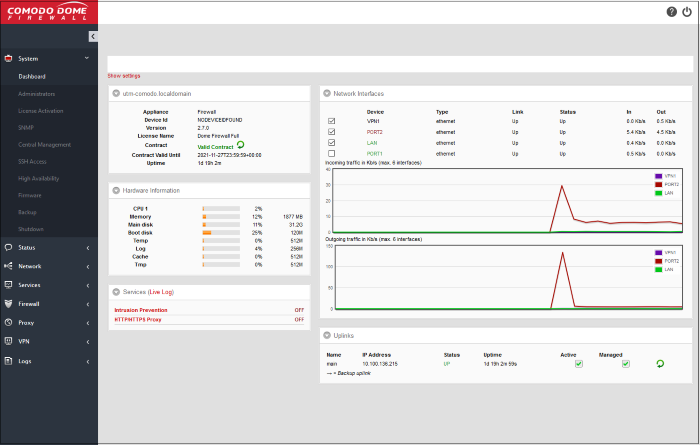Click the Show settings link
The image size is (700, 445).
tap(124, 76)
